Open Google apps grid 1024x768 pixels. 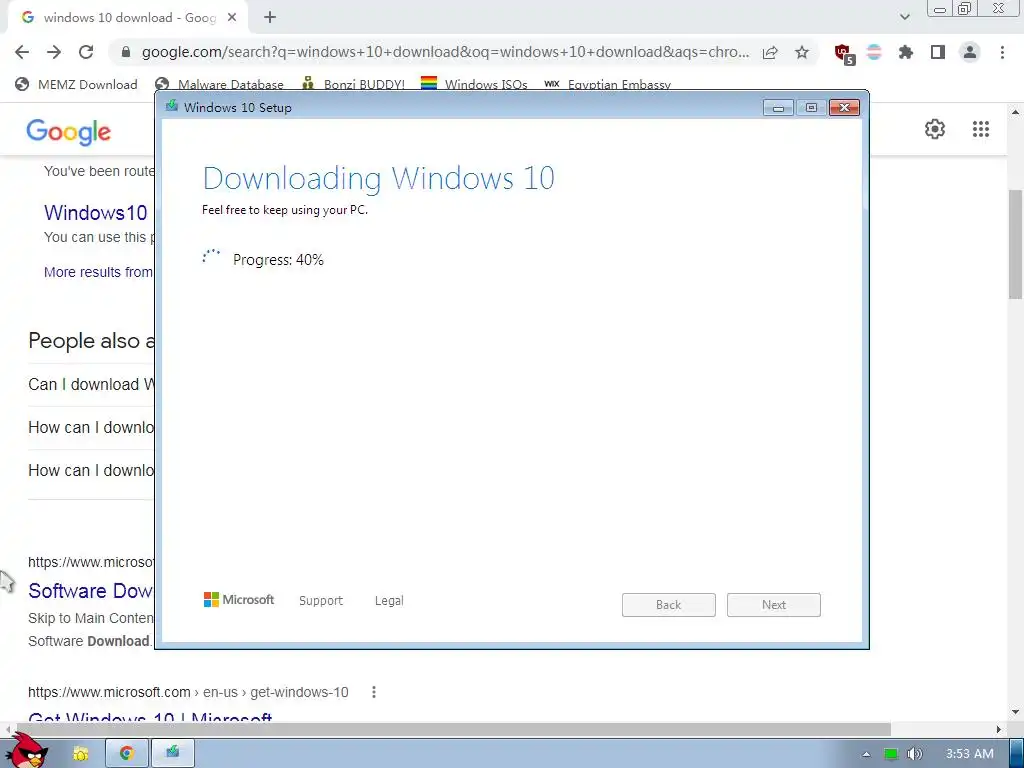[980, 129]
